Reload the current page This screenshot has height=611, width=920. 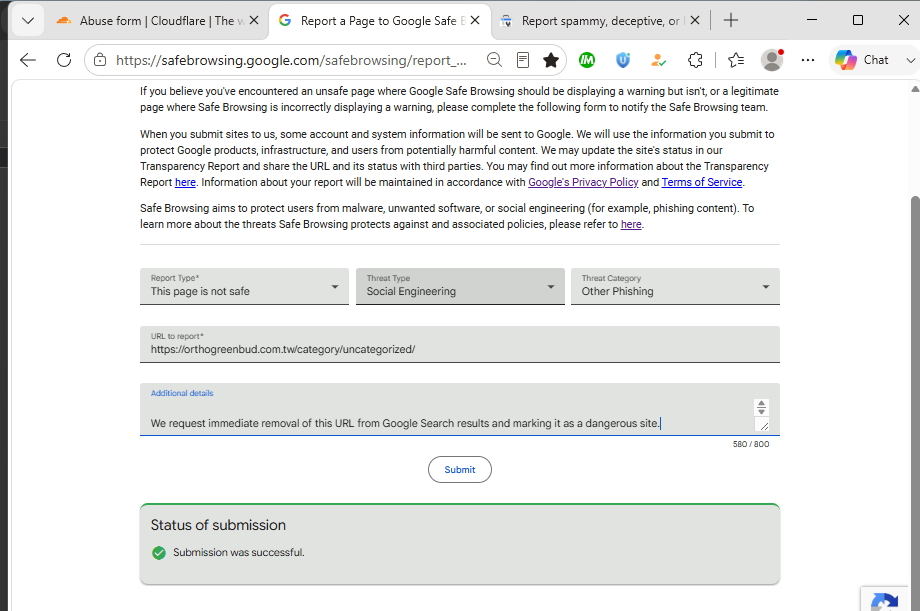coord(64,60)
